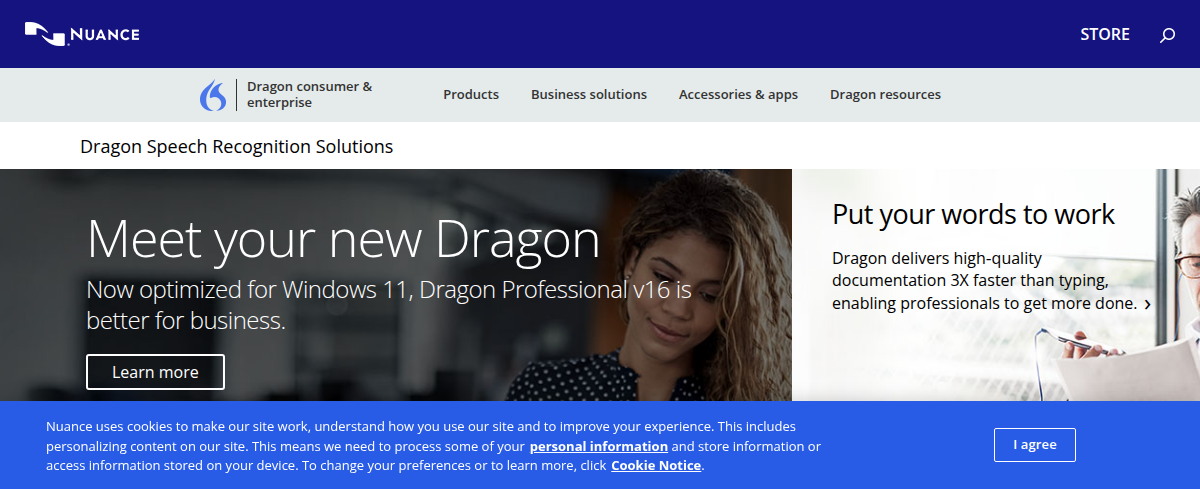This screenshot has width=1200, height=489.
Task: Expand the Accessories & apps menu
Action: click(738, 95)
